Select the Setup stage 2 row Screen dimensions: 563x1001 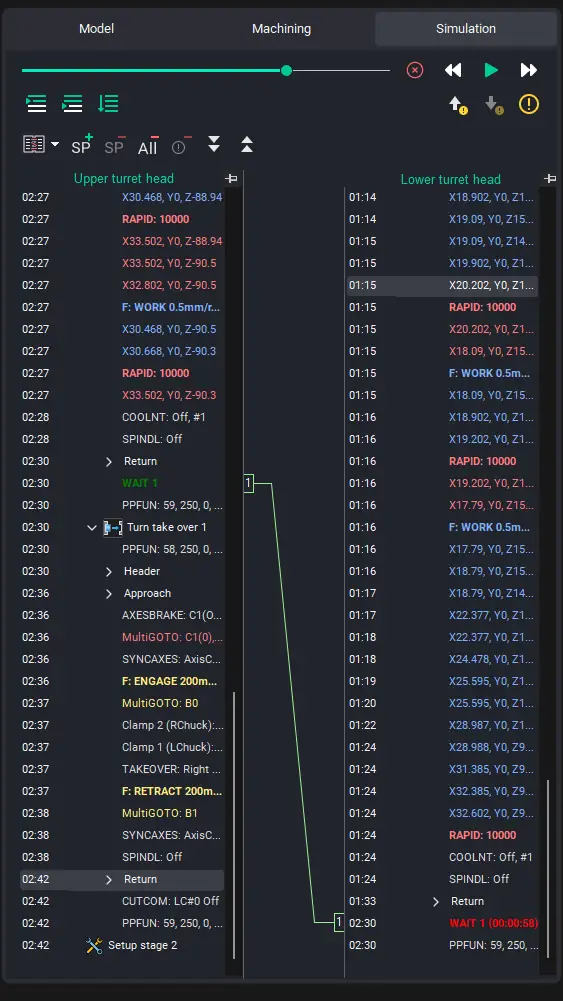point(122,945)
